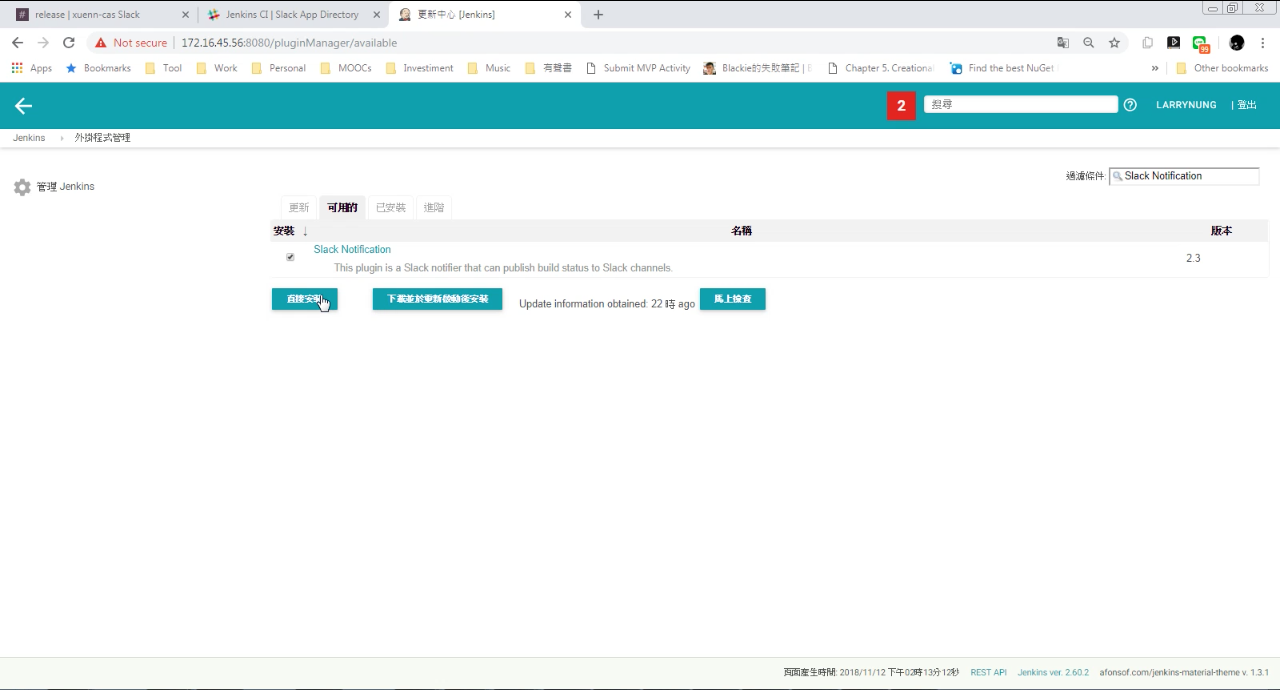The height and width of the screenshot is (690, 1280).
Task: Click the Jenkins back arrow icon
Action: [x=23, y=106]
